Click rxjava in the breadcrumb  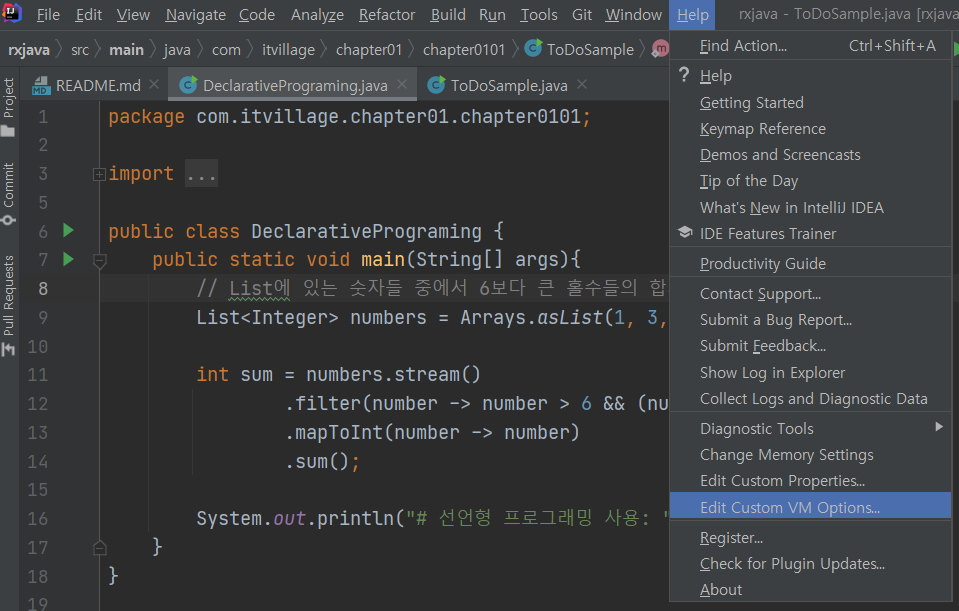(x=29, y=50)
